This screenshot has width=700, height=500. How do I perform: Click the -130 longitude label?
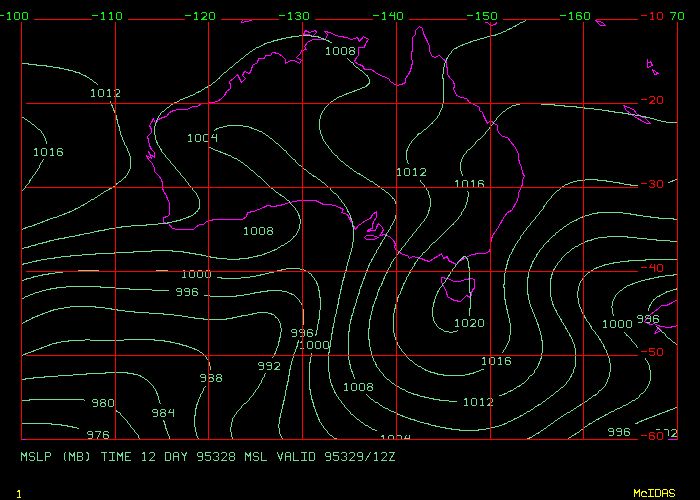click(296, 16)
